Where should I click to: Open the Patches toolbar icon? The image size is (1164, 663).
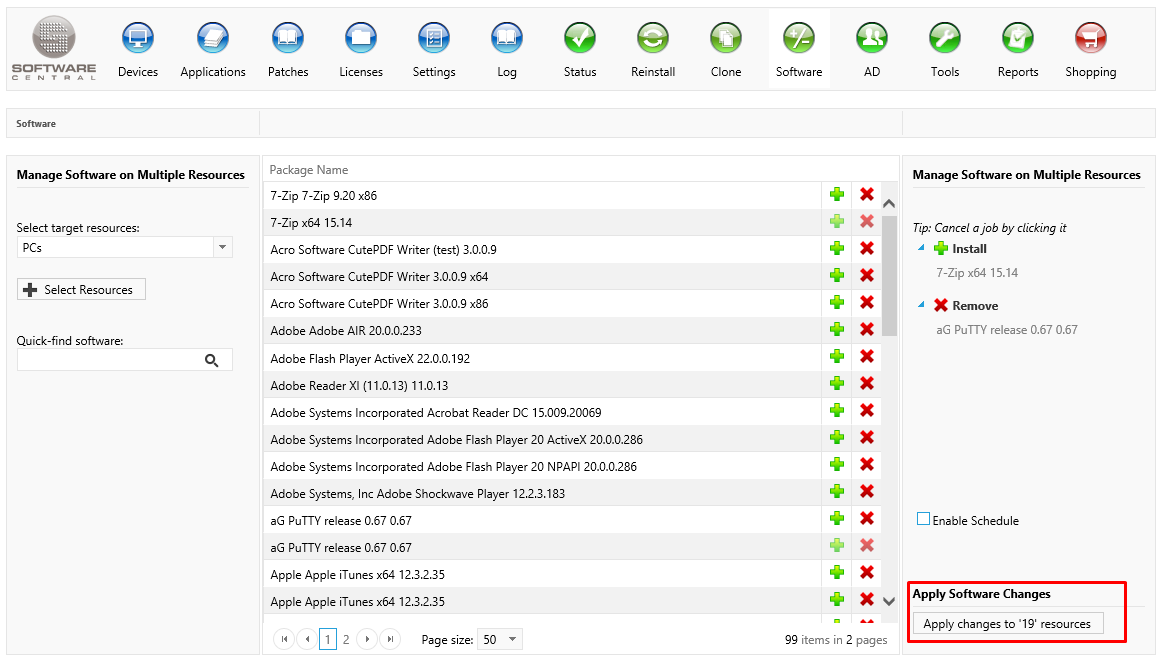pos(288,40)
